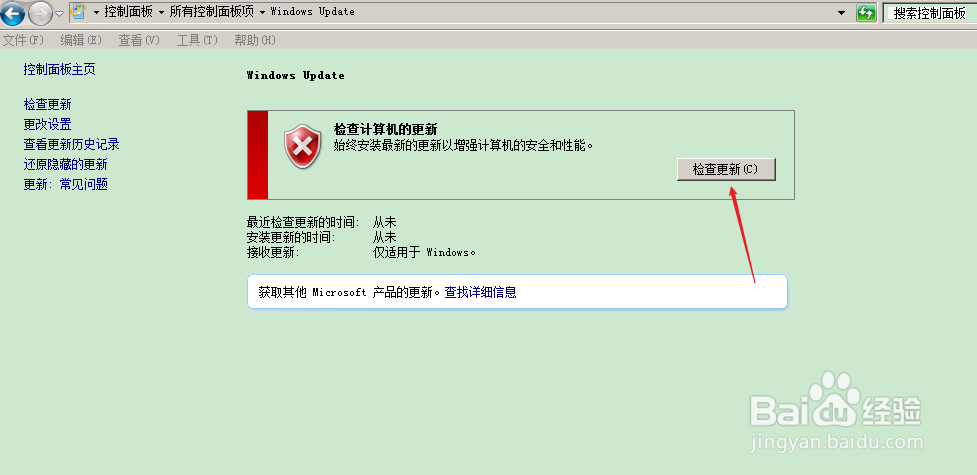The height and width of the screenshot is (475, 977).
Task: Click the green refresh icon
Action: pos(866,13)
